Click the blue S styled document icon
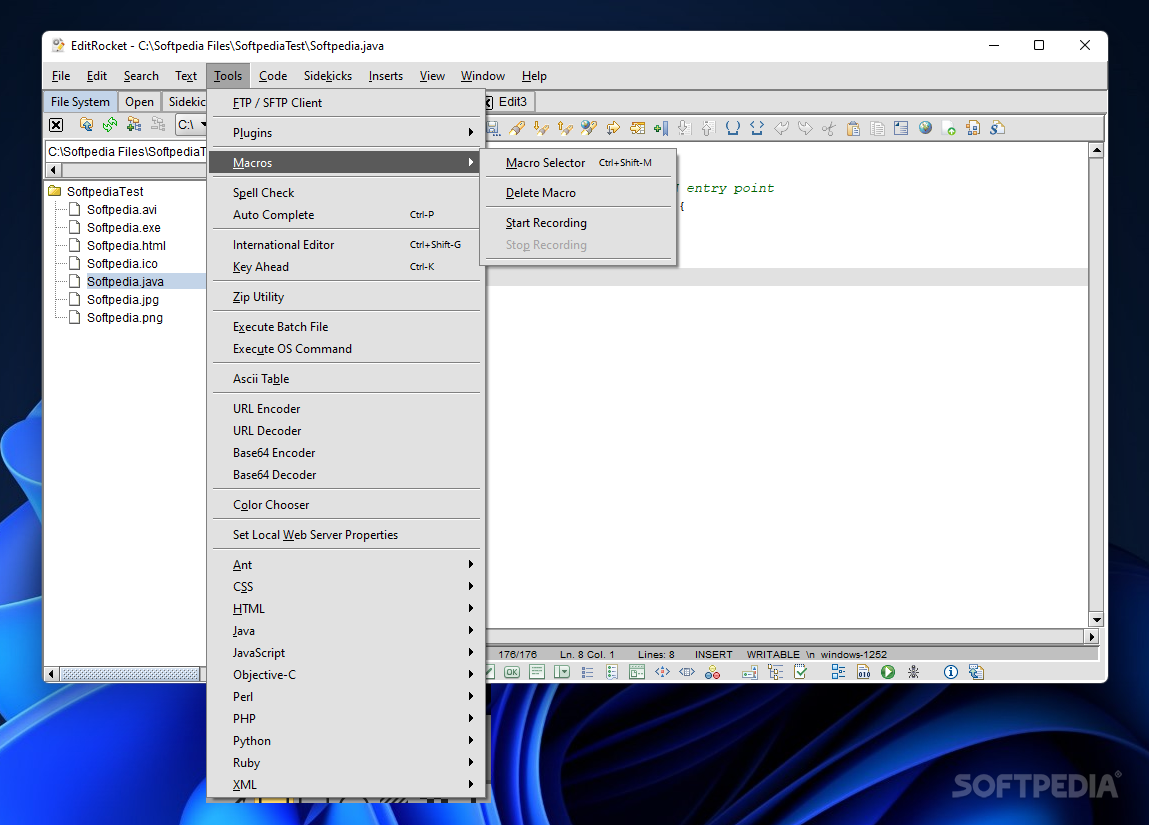1149x825 pixels. [x=997, y=128]
